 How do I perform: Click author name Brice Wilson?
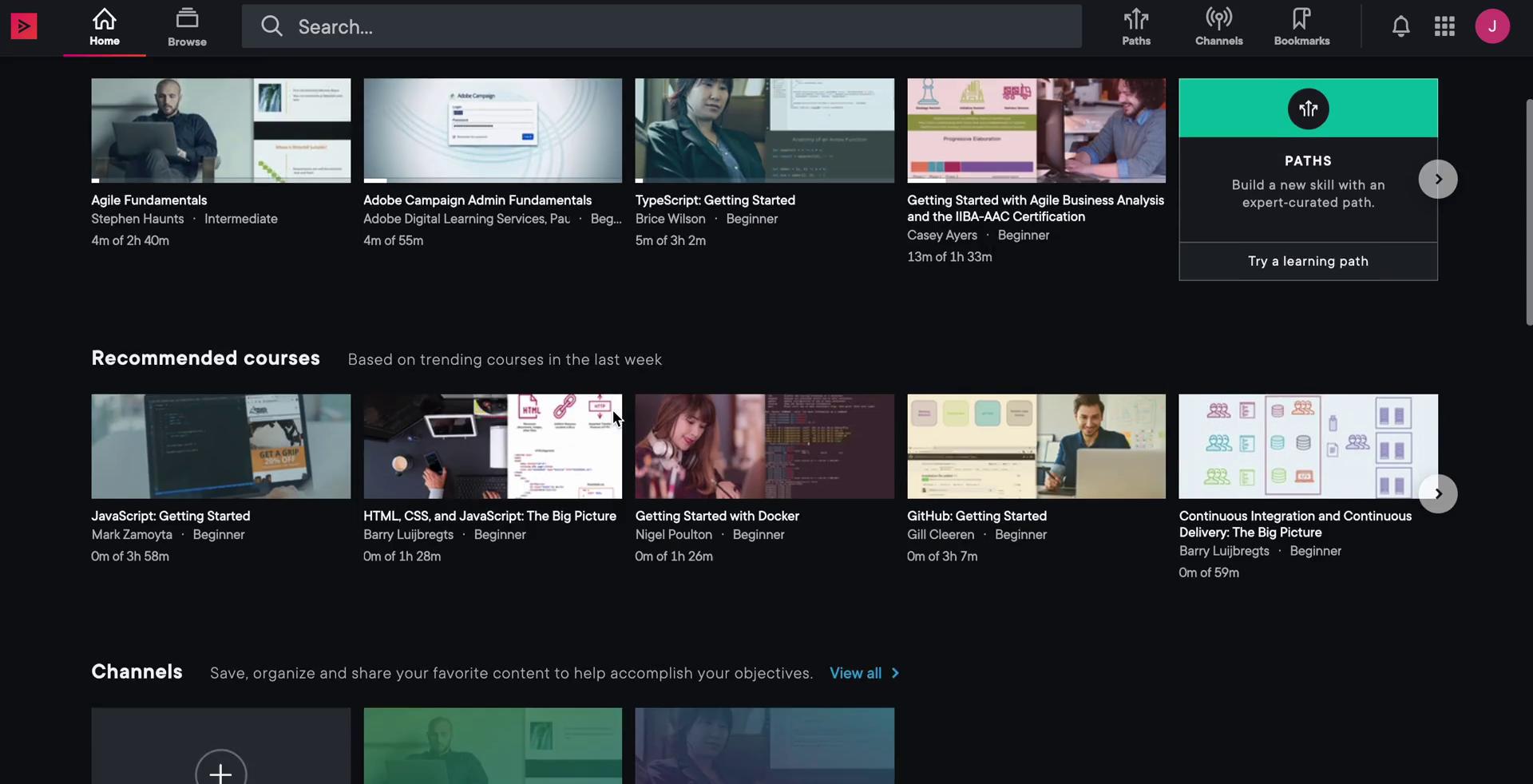(x=670, y=219)
